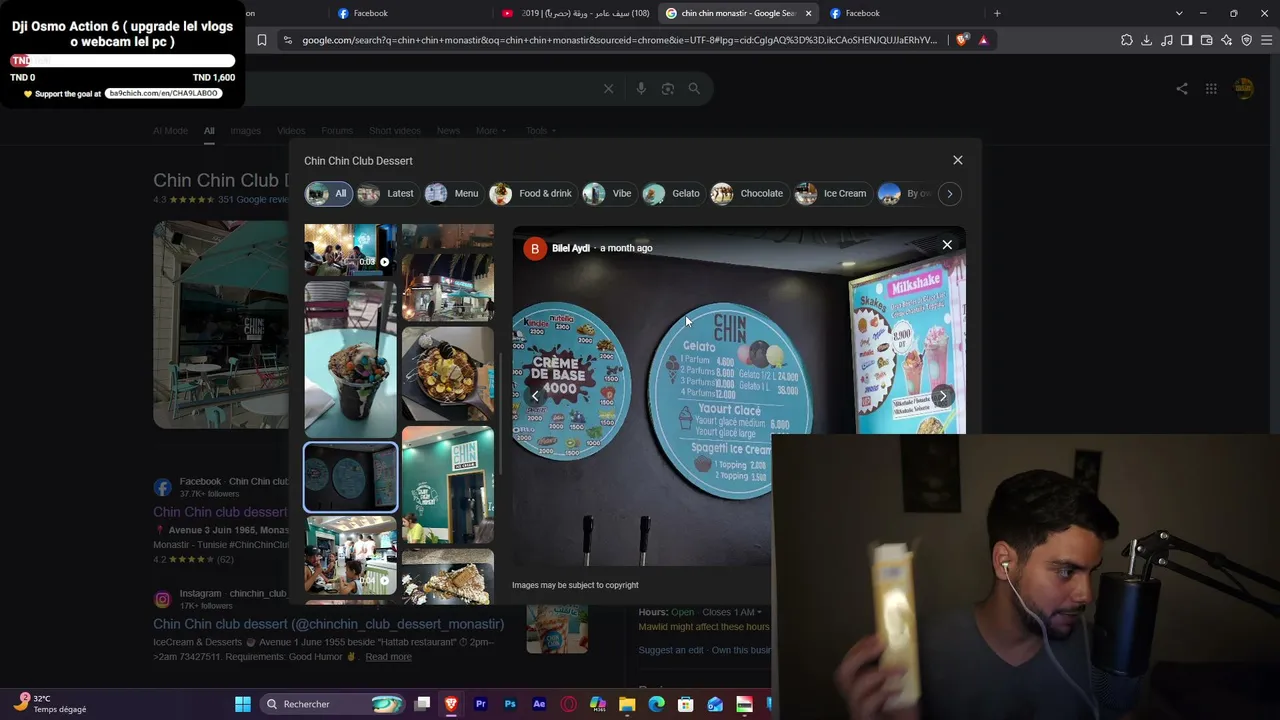Clear the Google search box
The height and width of the screenshot is (720, 1280).
[608, 89]
